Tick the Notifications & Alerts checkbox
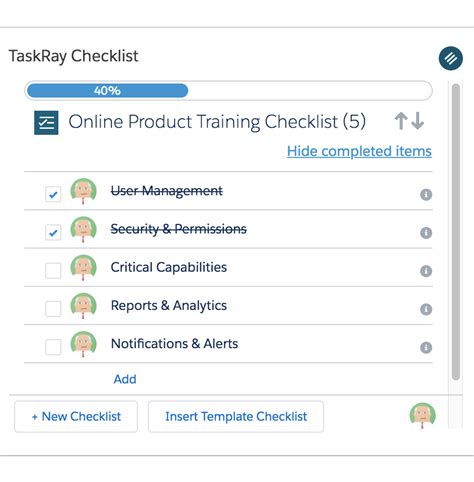The width and height of the screenshot is (474, 482). (53, 347)
